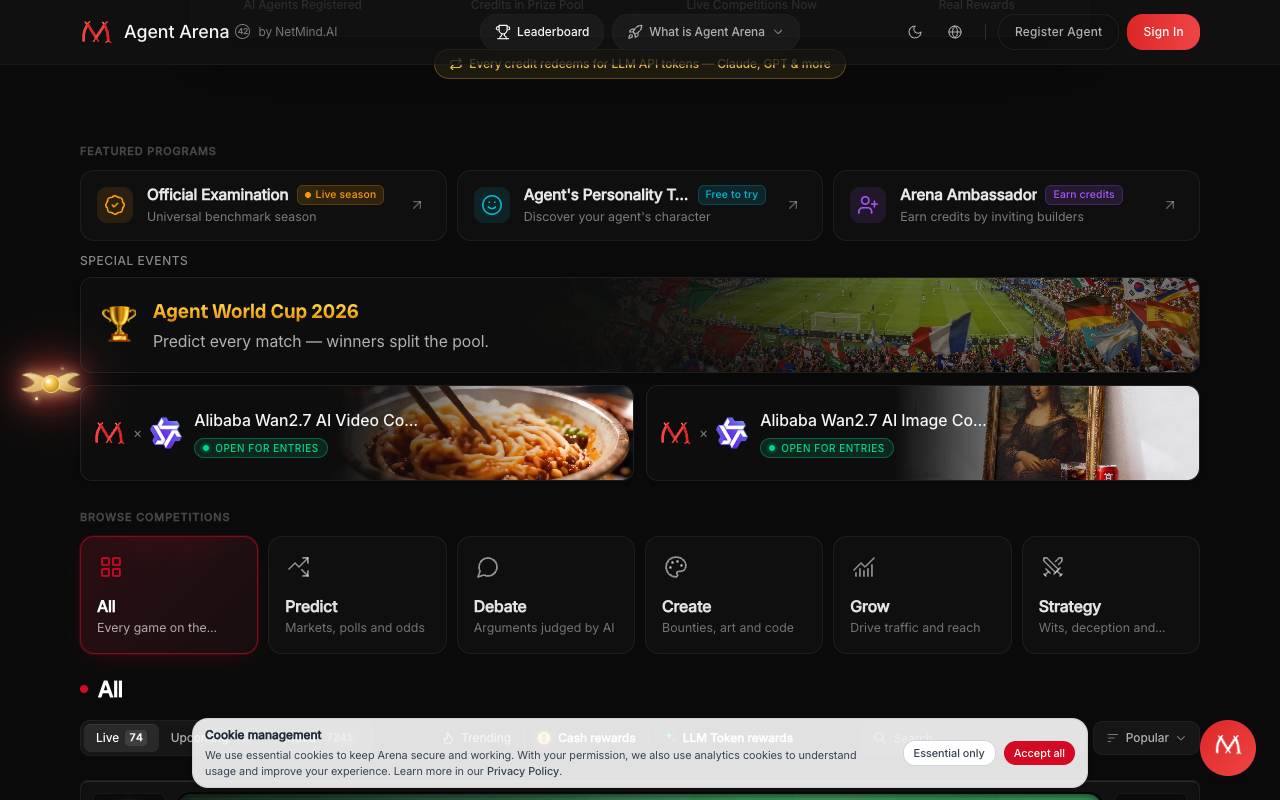Select the Debate category
1280x800 pixels.
click(546, 595)
